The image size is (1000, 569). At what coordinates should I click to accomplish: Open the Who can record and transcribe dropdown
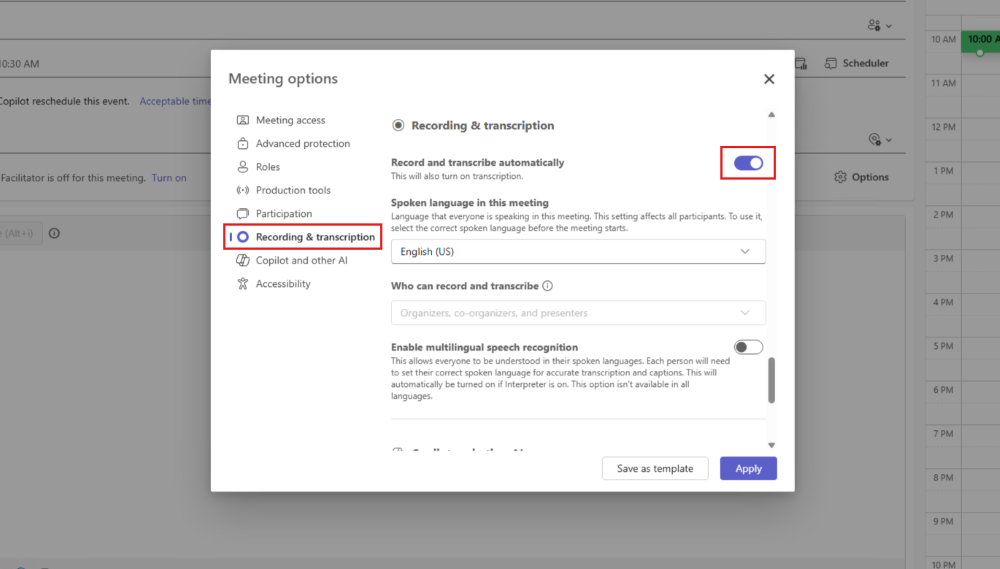click(x=578, y=313)
